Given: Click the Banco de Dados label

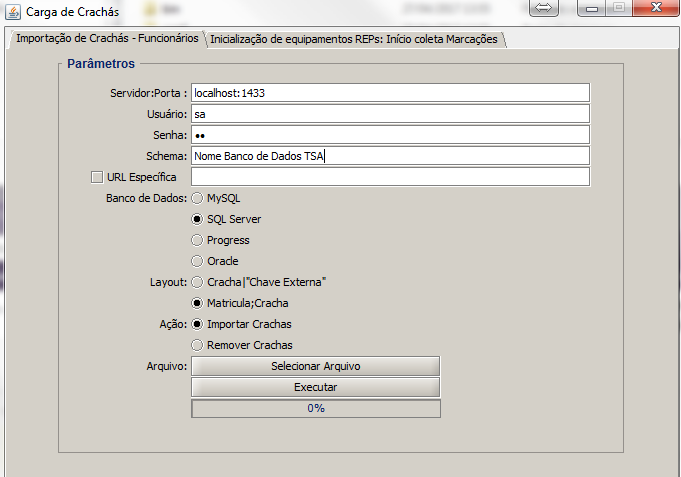Looking at the screenshot, I should (146, 198).
